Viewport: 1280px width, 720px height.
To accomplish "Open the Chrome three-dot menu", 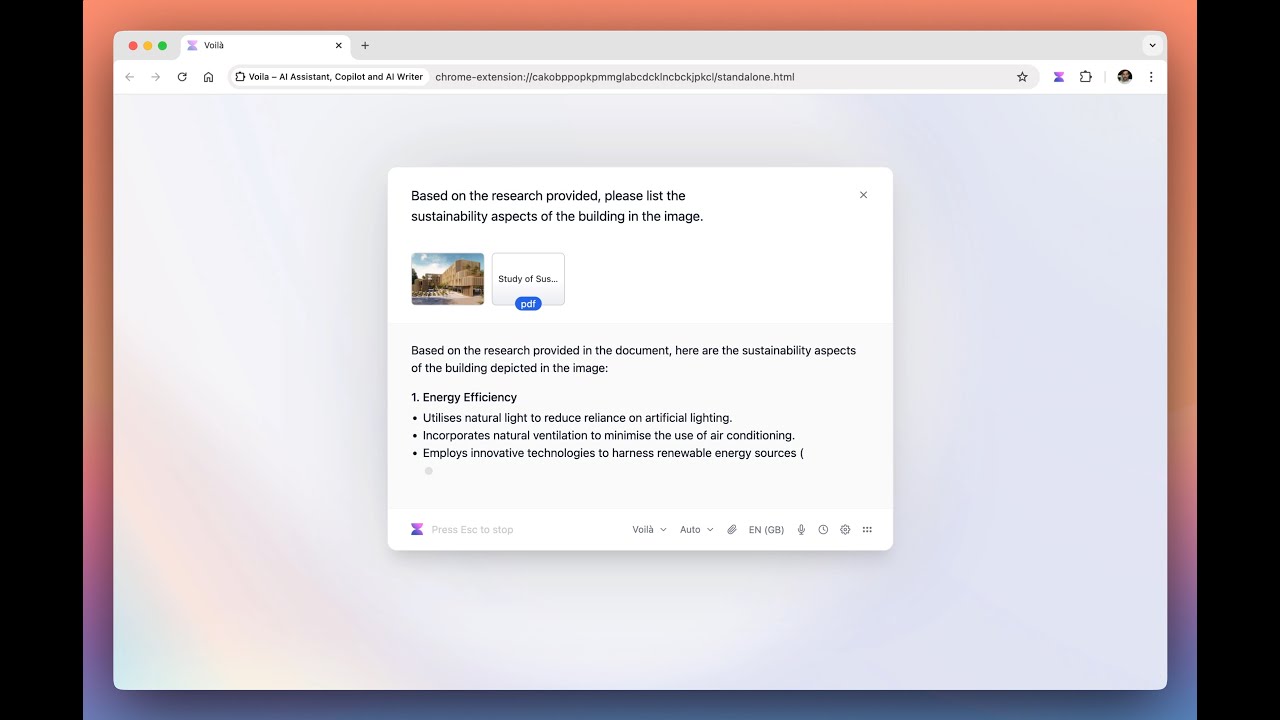I will pyautogui.click(x=1151, y=76).
